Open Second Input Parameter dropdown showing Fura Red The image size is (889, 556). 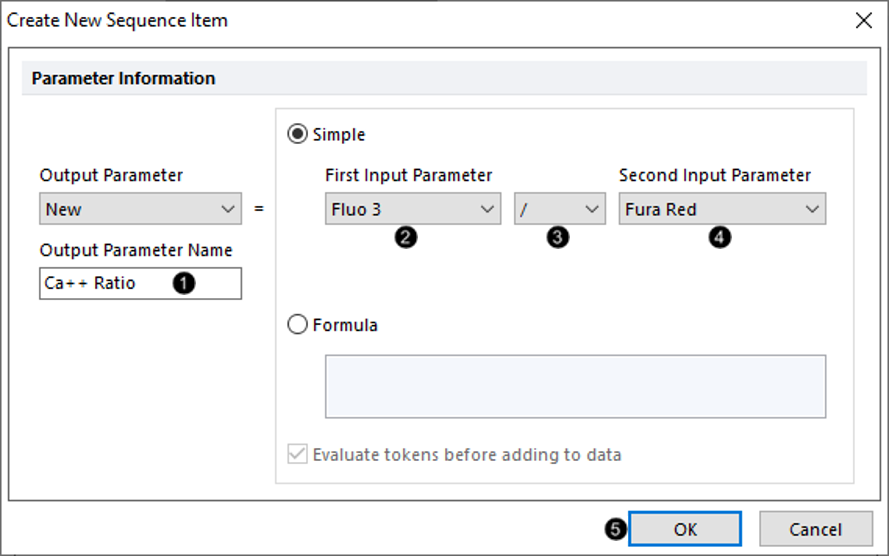coord(722,209)
